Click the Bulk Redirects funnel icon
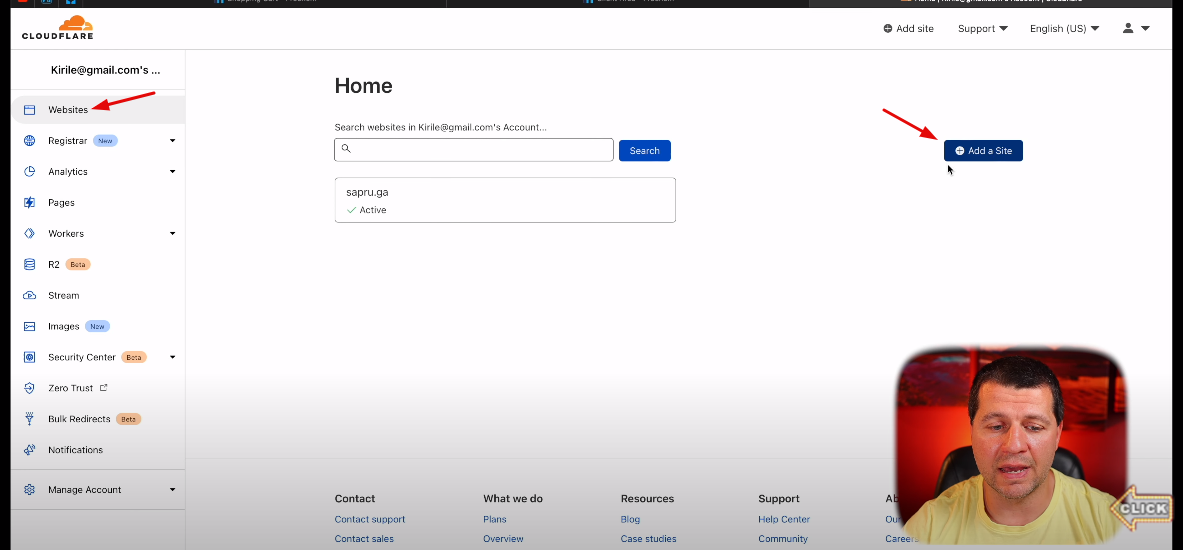The image size is (1183, 550). [x=29, y=419]
